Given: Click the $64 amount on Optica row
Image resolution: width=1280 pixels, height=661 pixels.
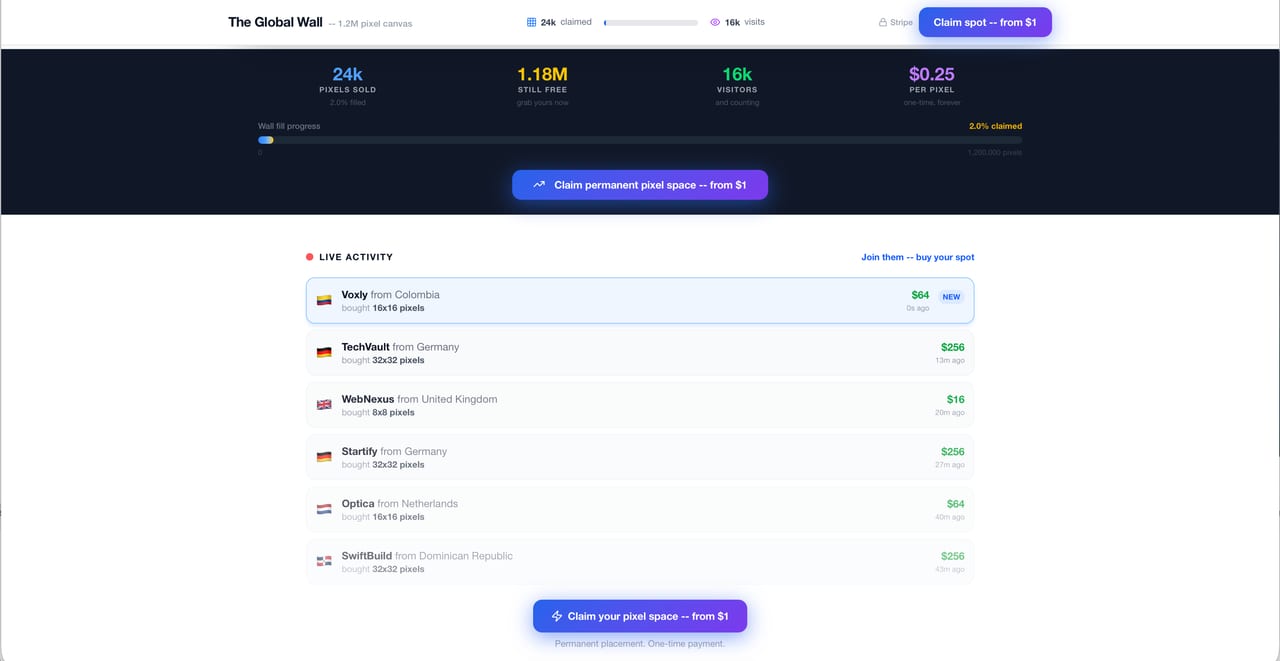Looking at the screenshot, I should coord(956,504).
